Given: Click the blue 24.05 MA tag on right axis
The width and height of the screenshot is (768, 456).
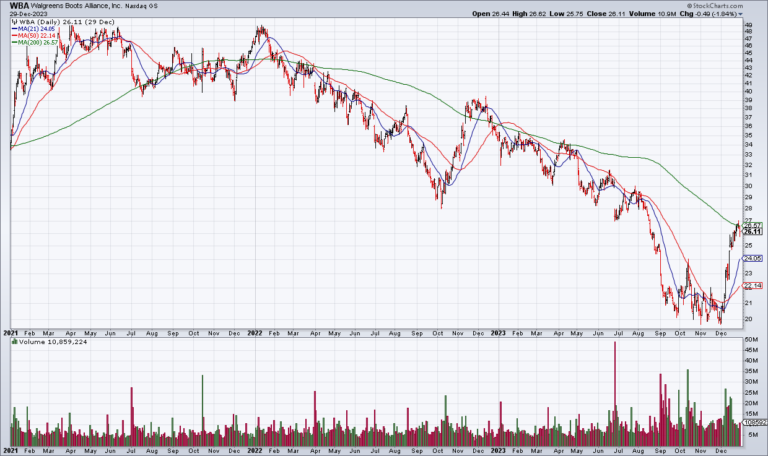Looking at the screenshot, I should (754, 258).
